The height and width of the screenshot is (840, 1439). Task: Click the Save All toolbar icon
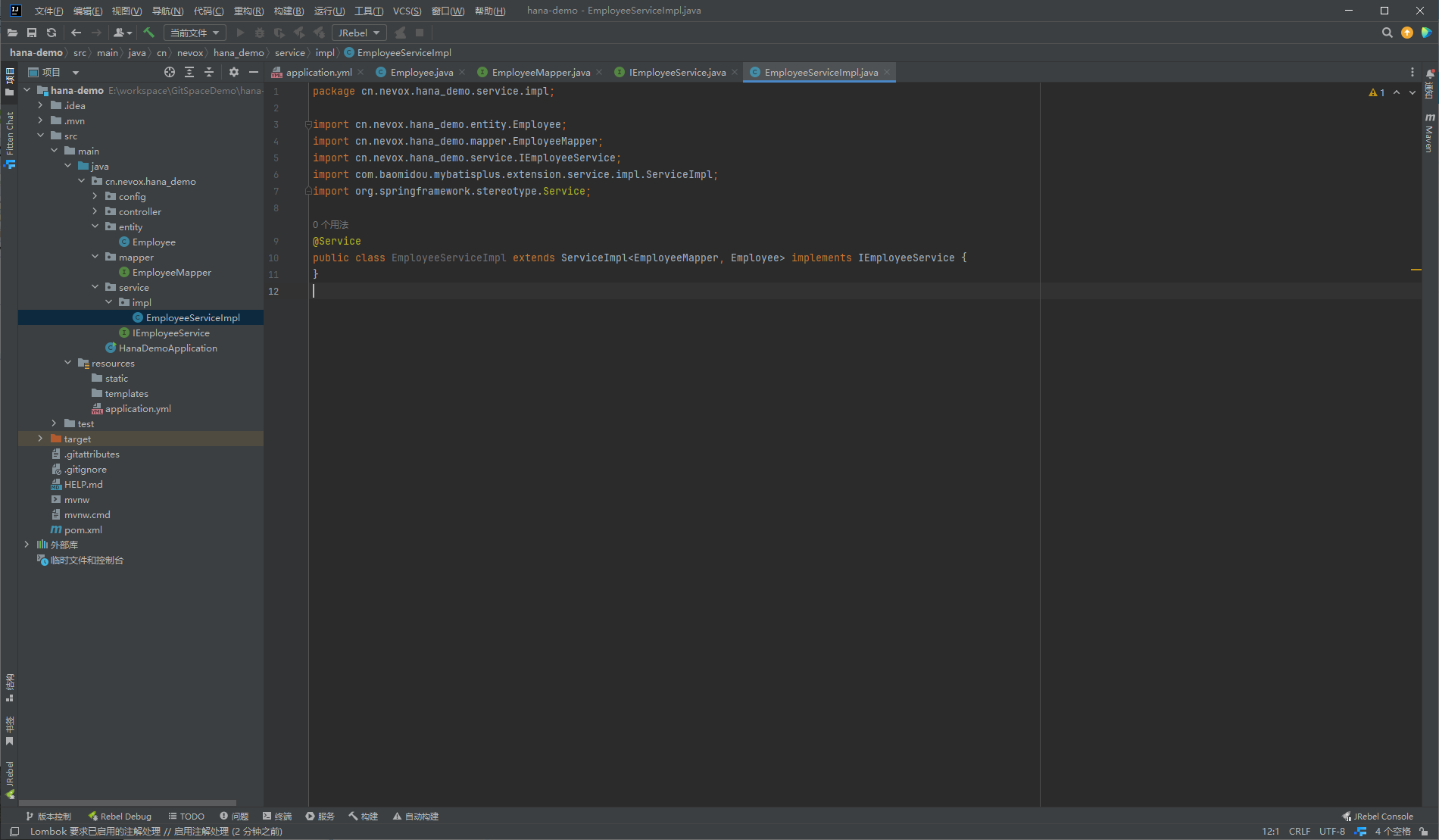[x=32, y=33]
